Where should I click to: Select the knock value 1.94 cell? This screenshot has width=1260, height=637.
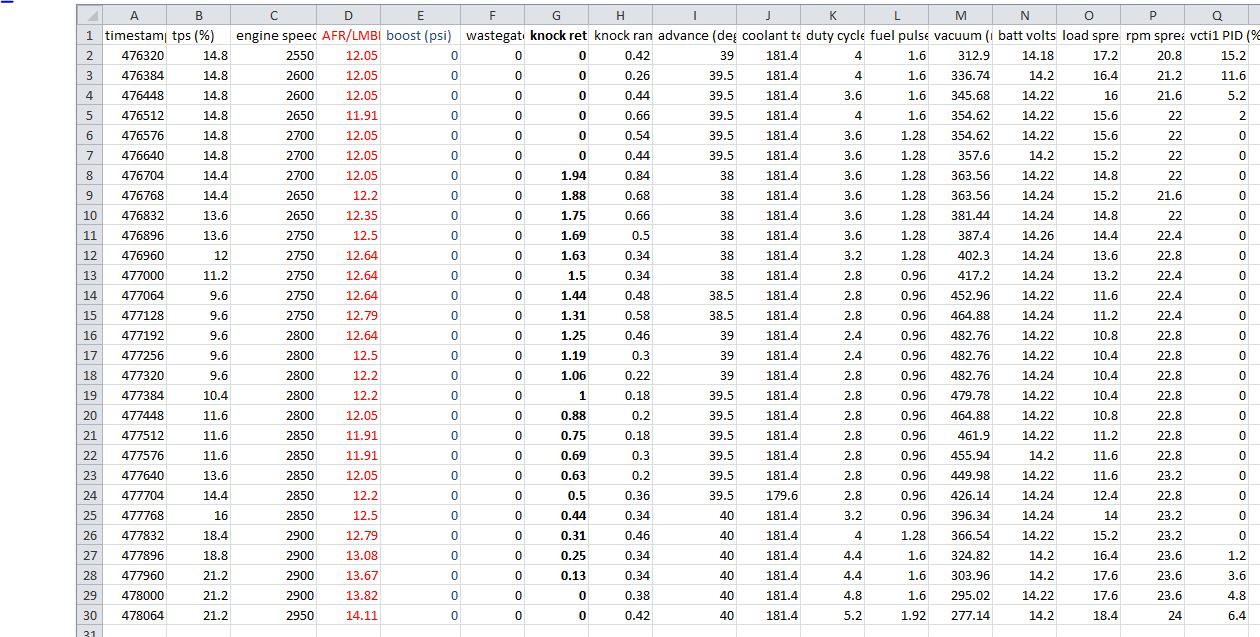pos(556,175)
